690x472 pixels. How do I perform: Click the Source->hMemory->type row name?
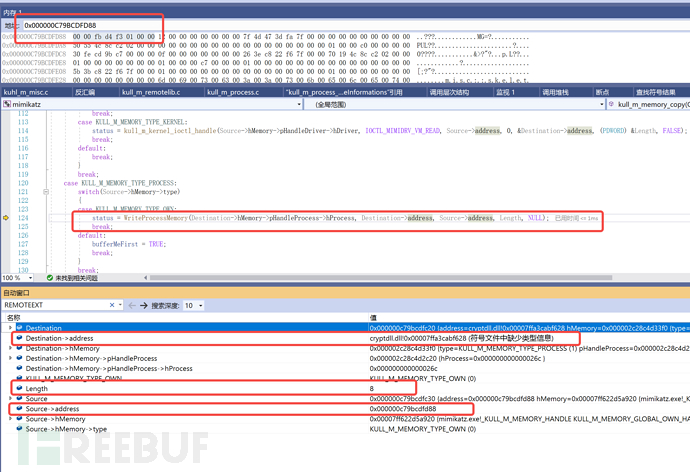pyautogui.click(x=66, y=429)
